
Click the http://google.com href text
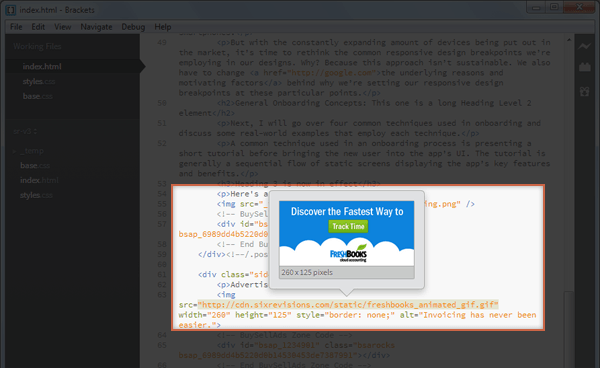(331, 73)
